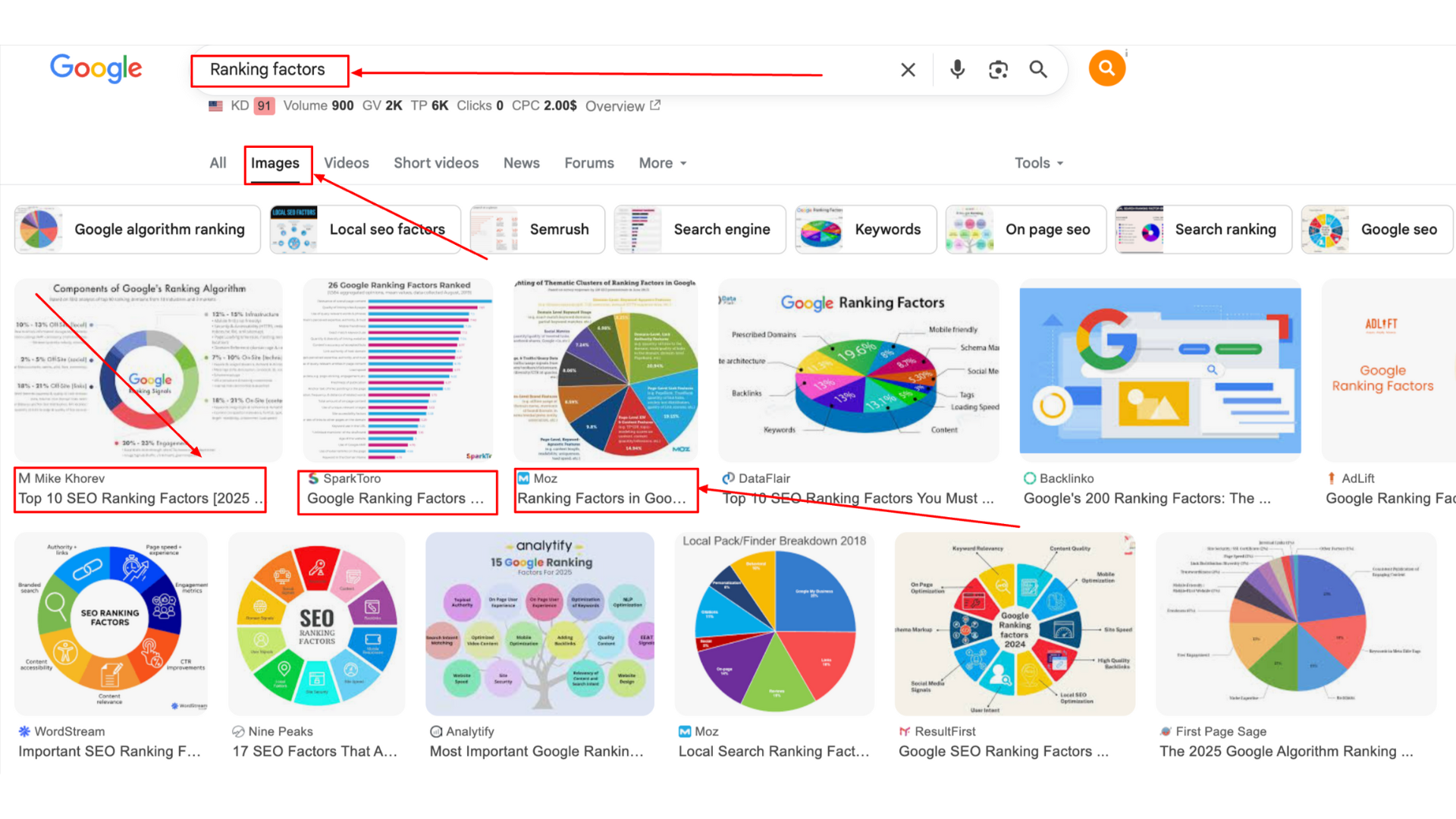The image size is (1456, 819).
Task: Activate voice search with the microphone icon
Action: click(x=957, y=69)
